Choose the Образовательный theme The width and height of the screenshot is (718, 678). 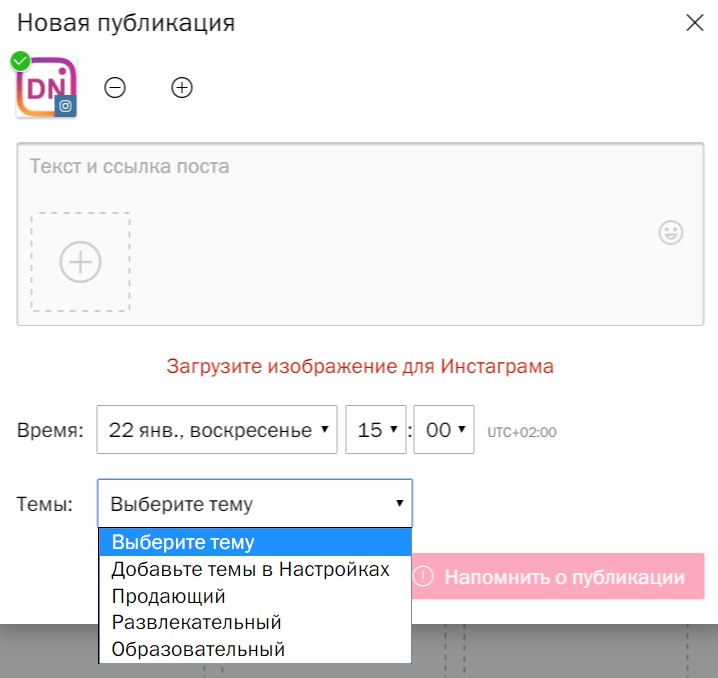[x=255, y=649]
